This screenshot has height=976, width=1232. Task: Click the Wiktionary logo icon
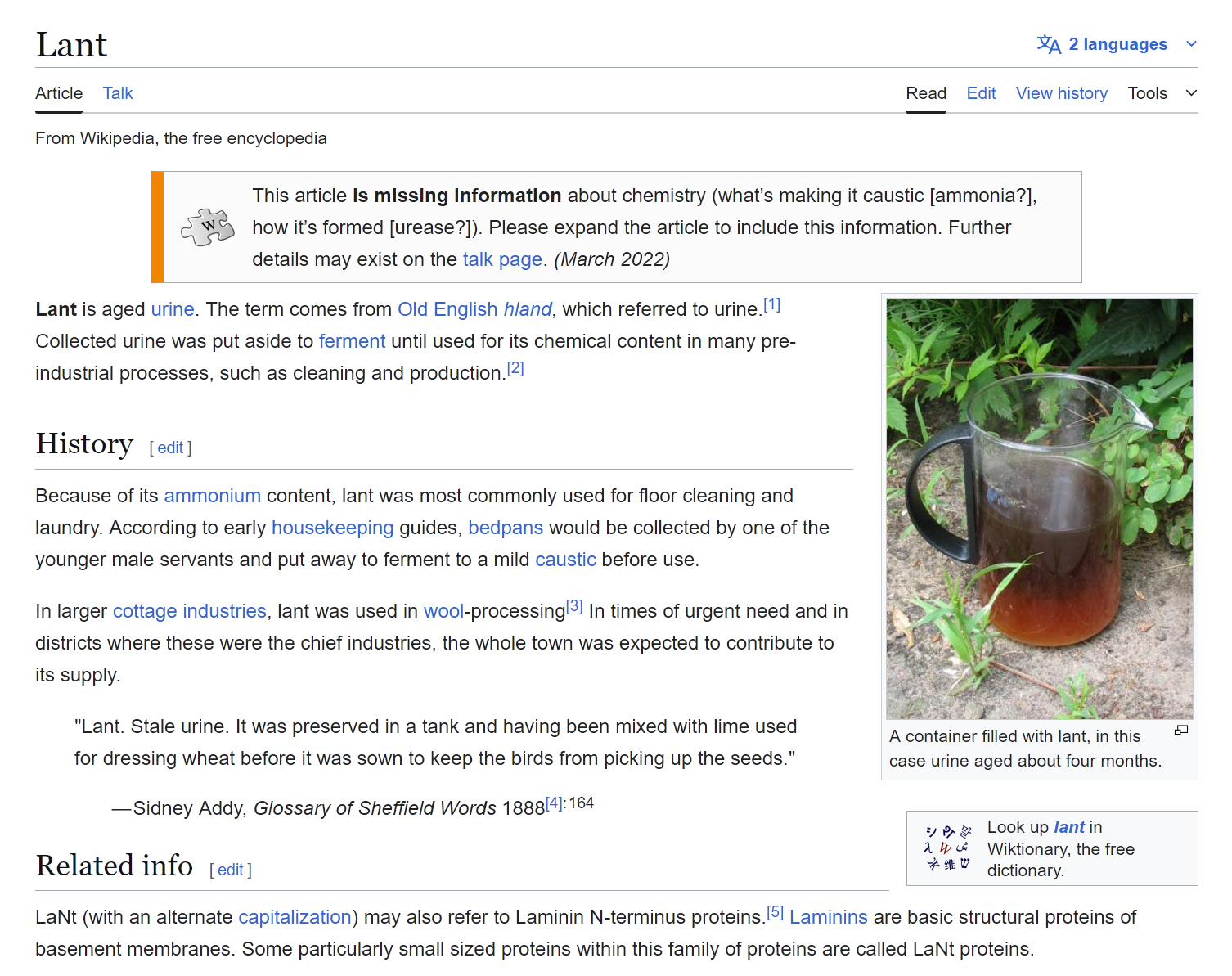(947, 848)
